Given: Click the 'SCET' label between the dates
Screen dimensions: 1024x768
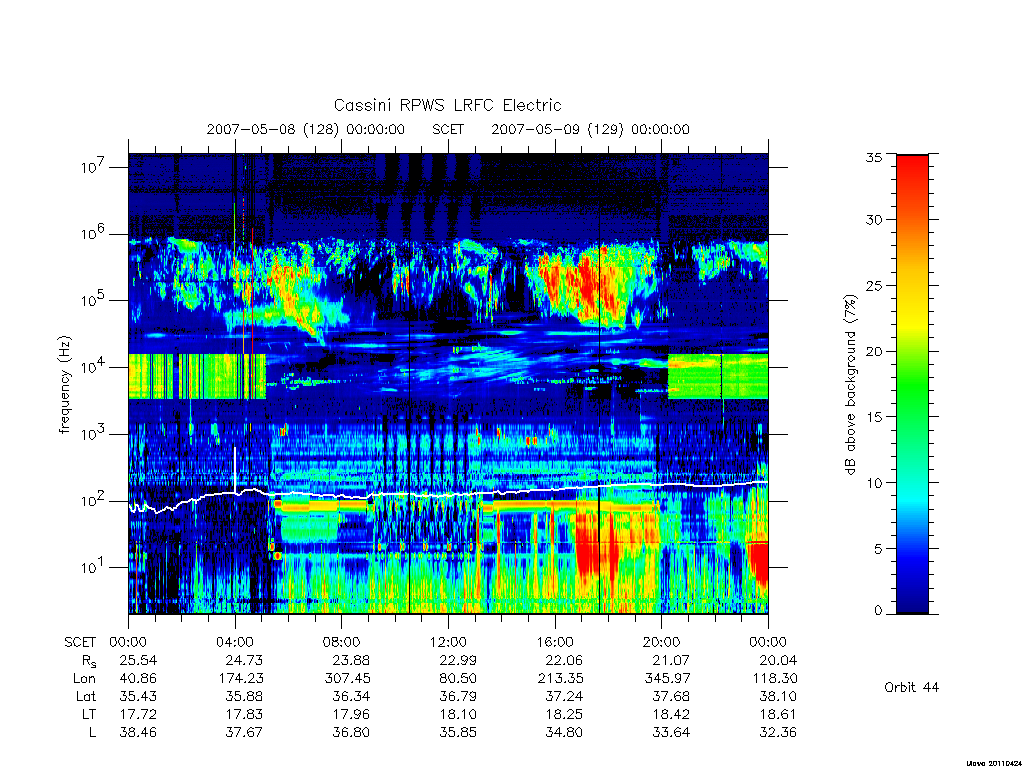Looking at the screenshot, I should [448, 129].
